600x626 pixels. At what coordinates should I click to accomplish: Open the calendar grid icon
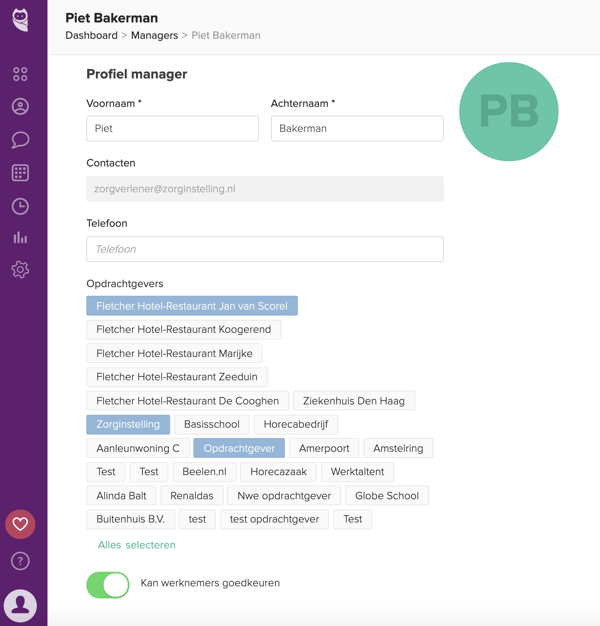click(x=20, y=173)
